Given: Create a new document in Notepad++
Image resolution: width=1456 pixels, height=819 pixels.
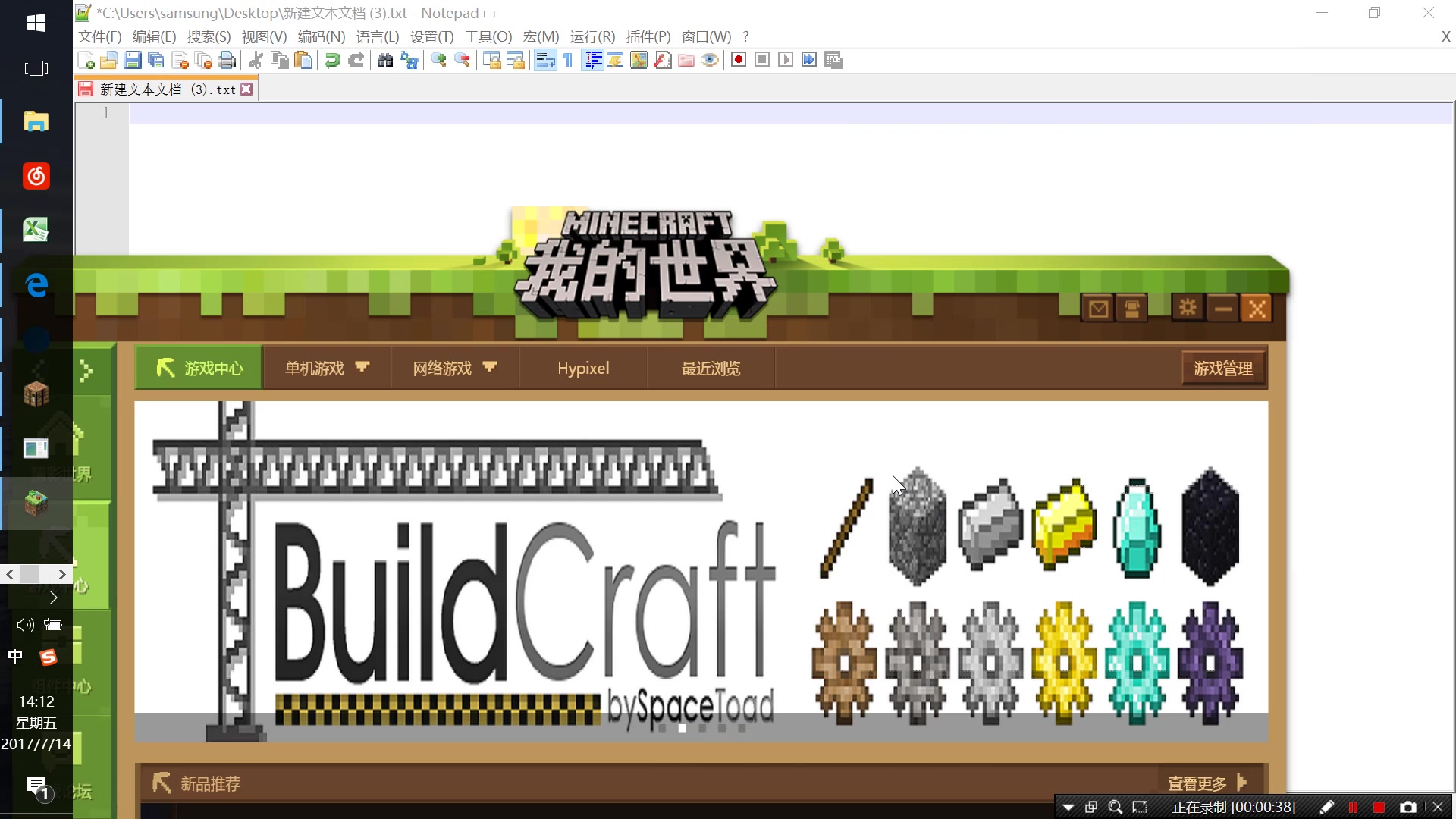Looking at the screenshot, I should 86,60.
